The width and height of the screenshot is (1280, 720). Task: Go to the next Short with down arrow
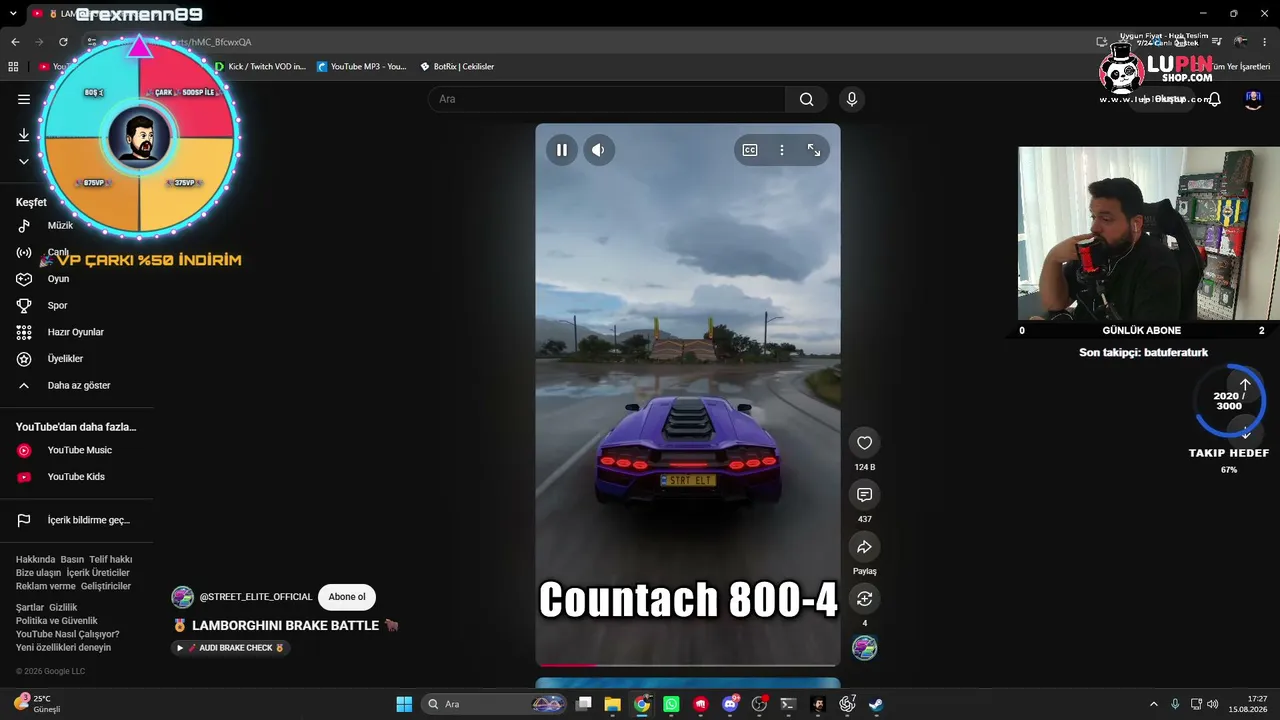tap(1246, 433)
